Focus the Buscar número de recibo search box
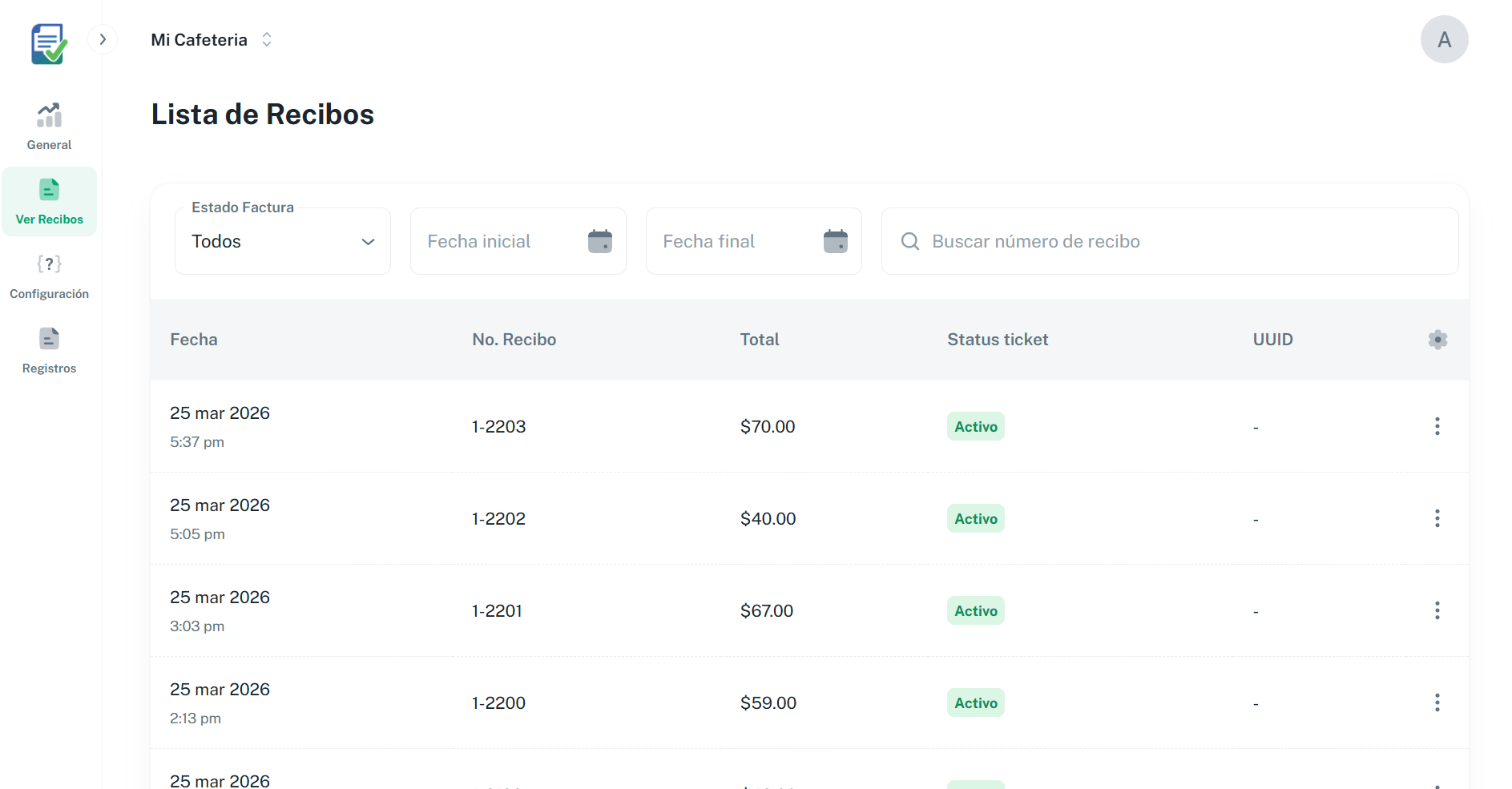 [1170, 241]
